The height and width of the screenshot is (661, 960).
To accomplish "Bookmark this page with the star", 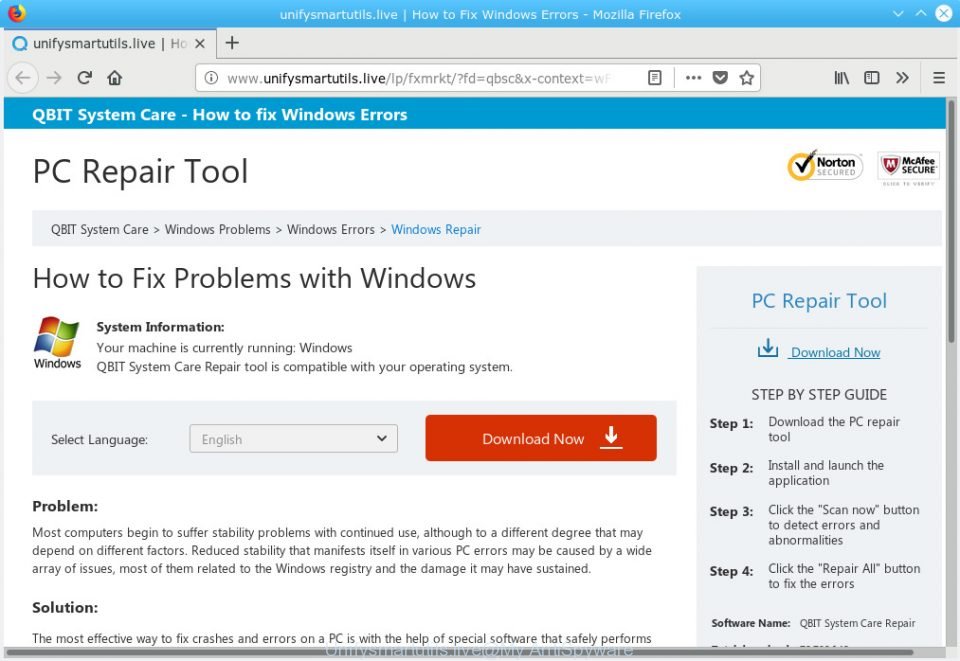I will click(746, 78).
